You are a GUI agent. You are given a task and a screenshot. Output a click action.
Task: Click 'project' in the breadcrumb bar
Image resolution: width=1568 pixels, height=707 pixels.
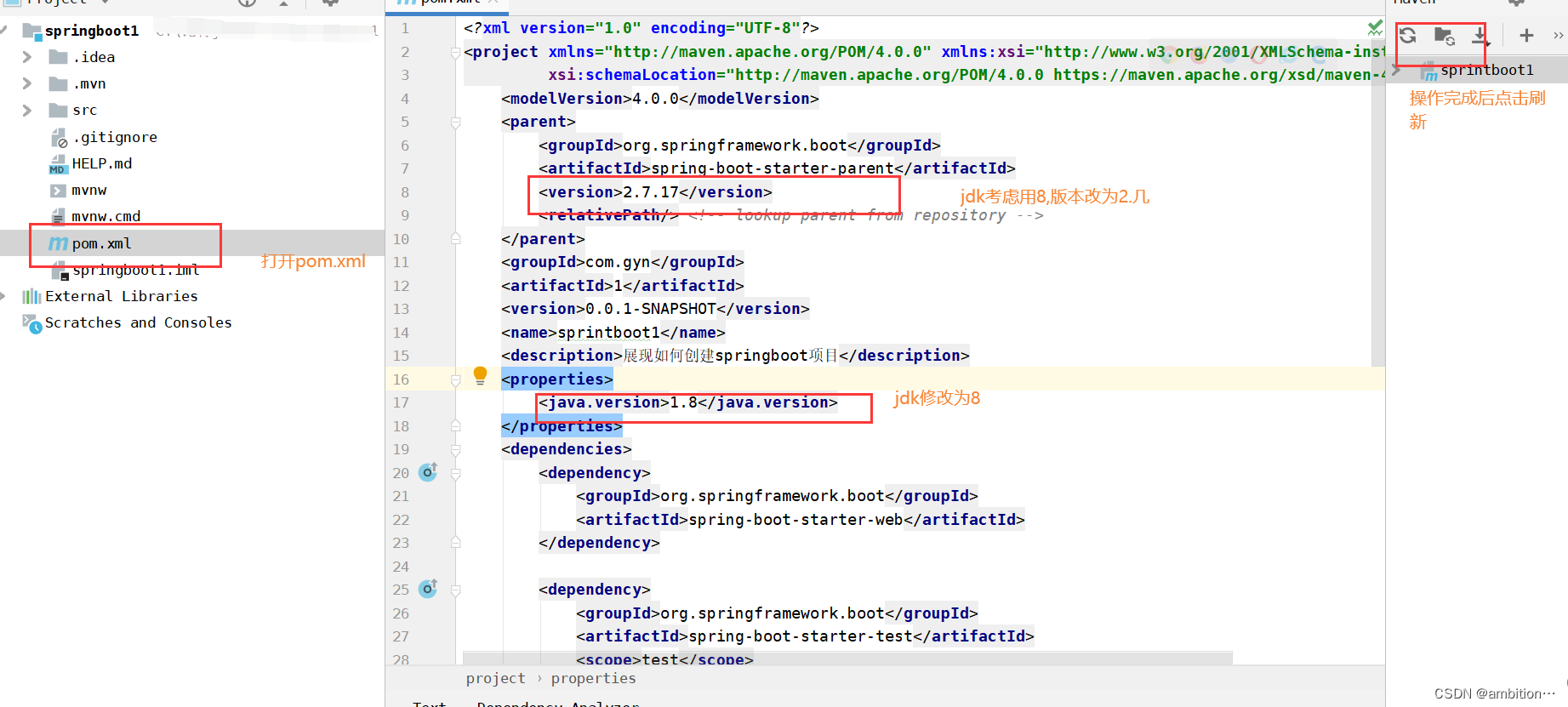tap(495, 678)
